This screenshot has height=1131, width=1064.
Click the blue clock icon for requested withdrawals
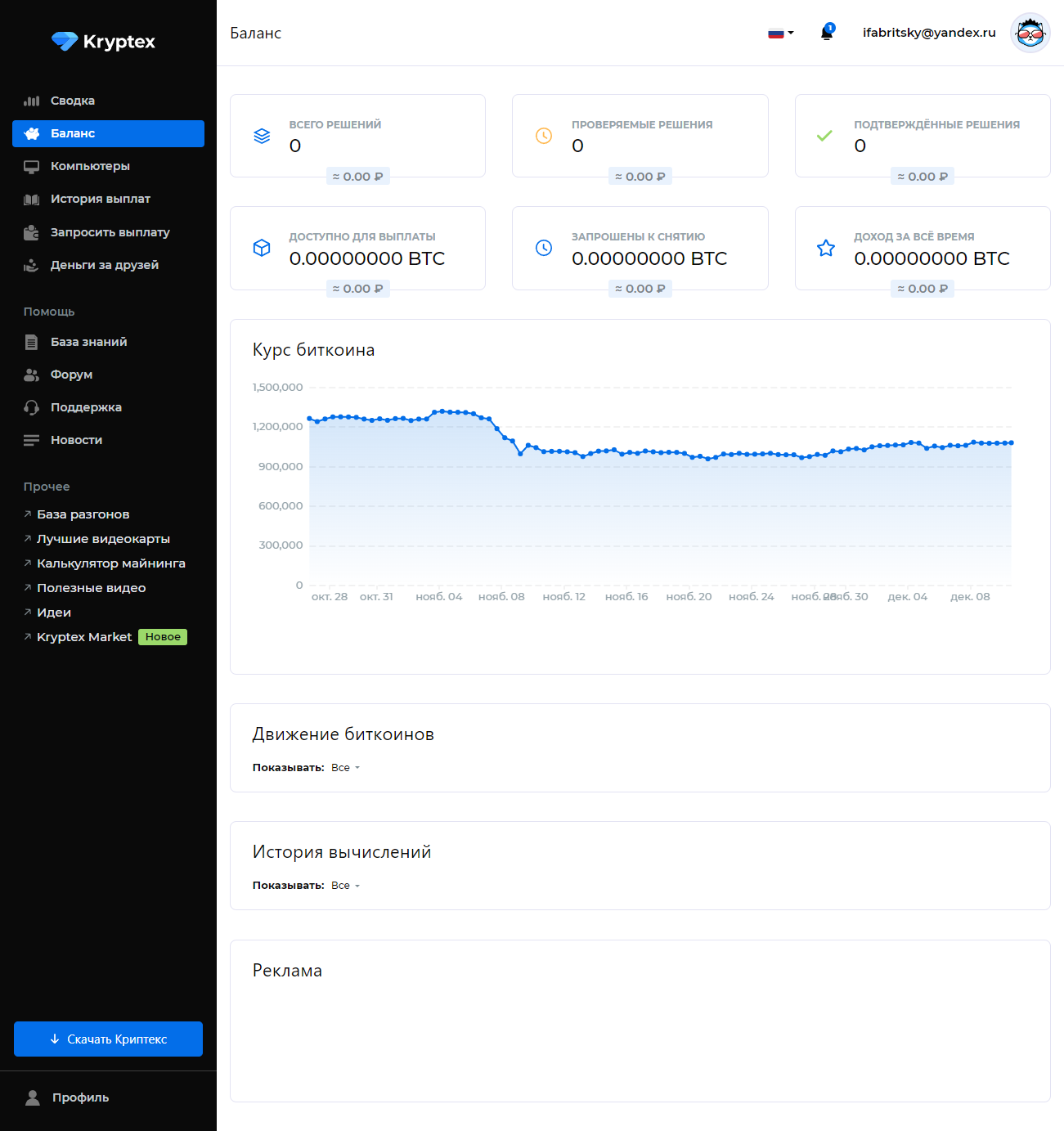click(x=544, y=248)
